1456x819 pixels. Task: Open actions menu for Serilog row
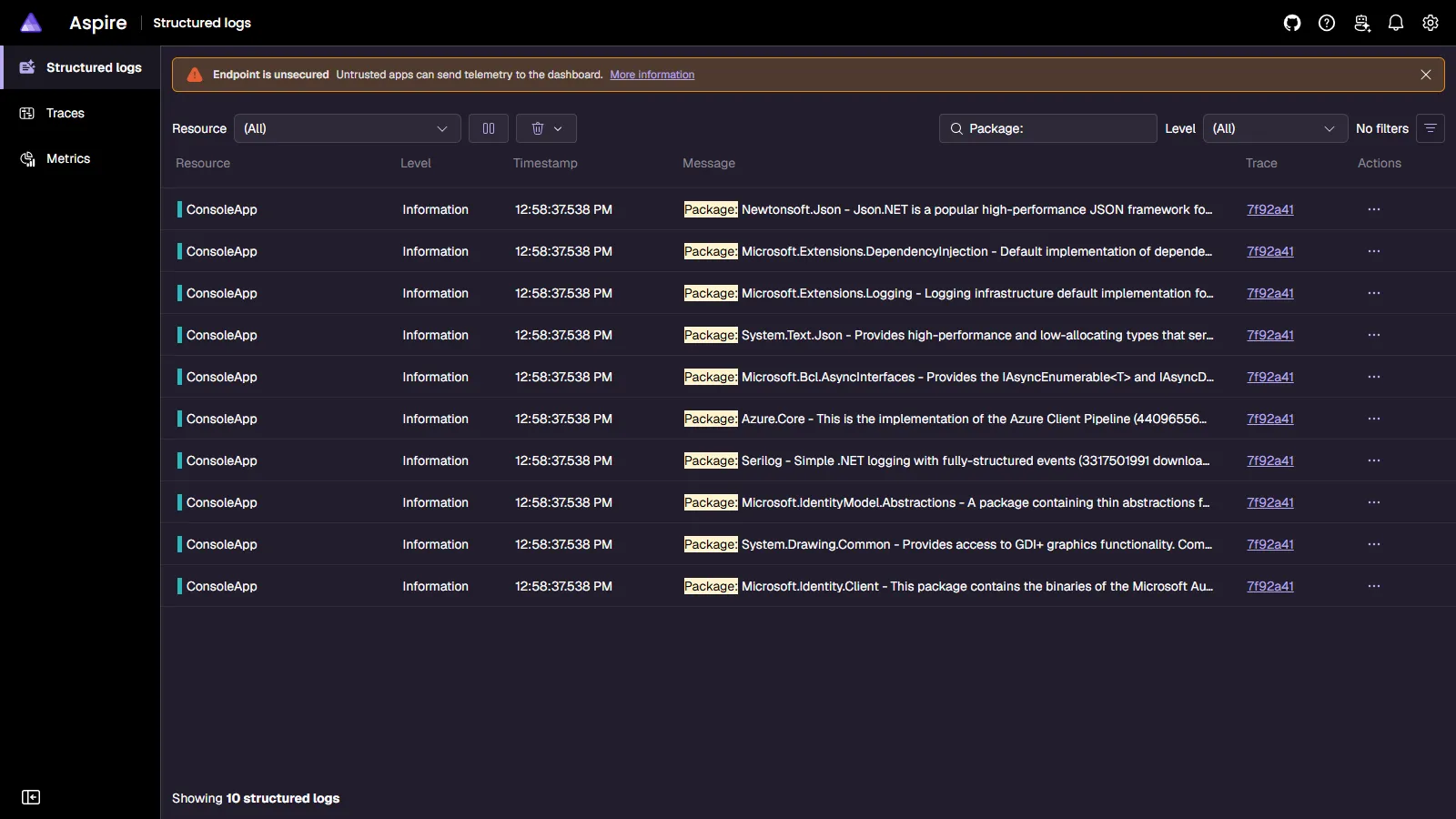pos(1374,460)
